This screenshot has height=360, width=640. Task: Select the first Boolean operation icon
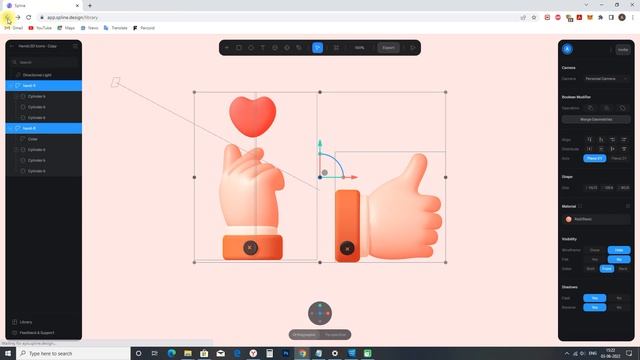tap(590, 108)
